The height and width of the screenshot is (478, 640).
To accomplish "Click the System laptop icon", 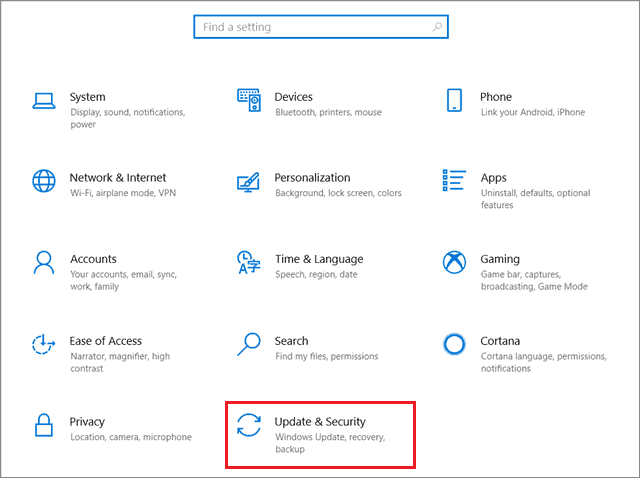I will (44, 101).
